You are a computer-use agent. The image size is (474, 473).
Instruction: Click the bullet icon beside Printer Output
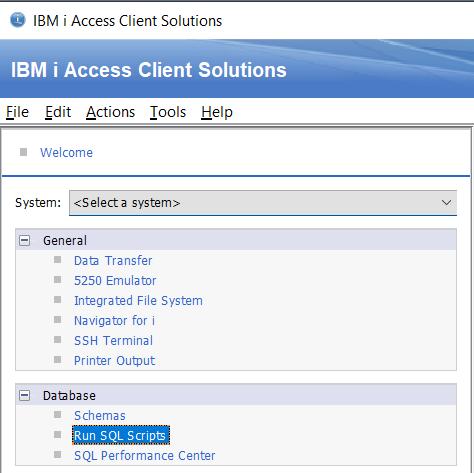point(57,359)
